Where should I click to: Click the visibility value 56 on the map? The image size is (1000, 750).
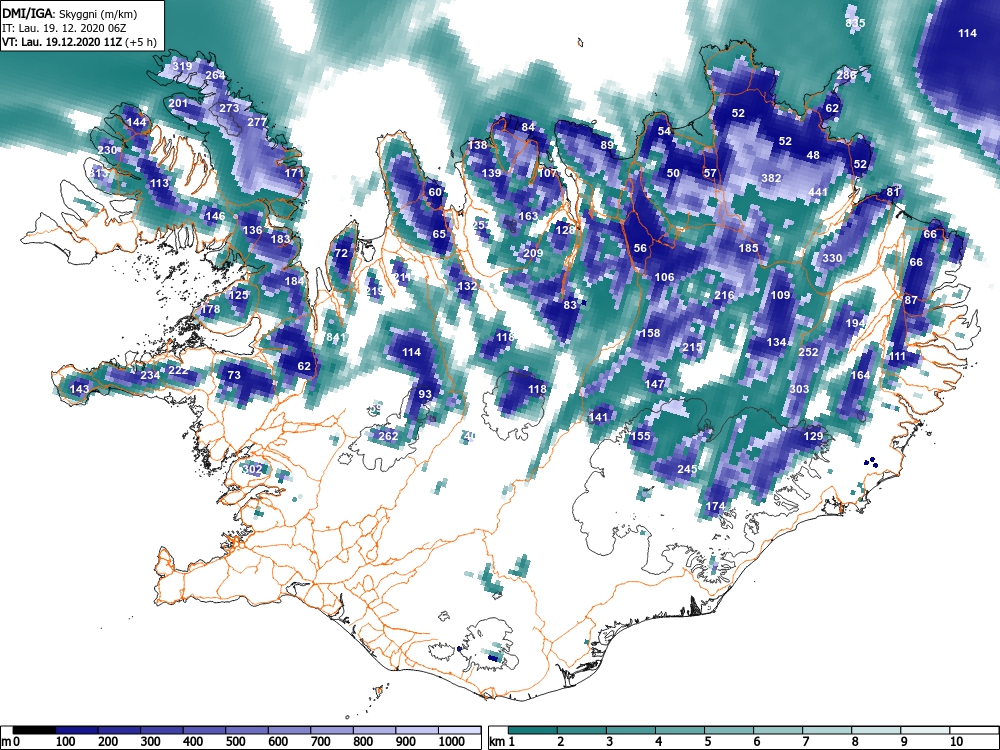640,249
